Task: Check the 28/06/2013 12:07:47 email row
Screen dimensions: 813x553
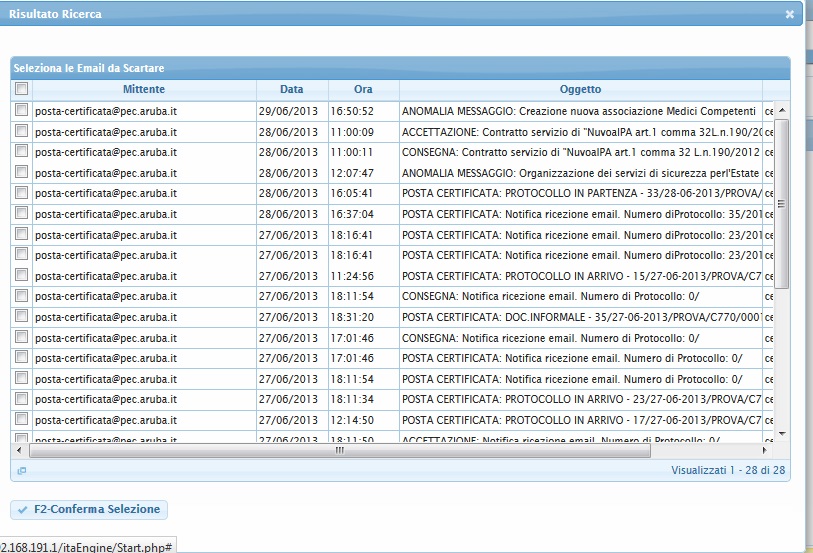Action: (x=21, y=173)
